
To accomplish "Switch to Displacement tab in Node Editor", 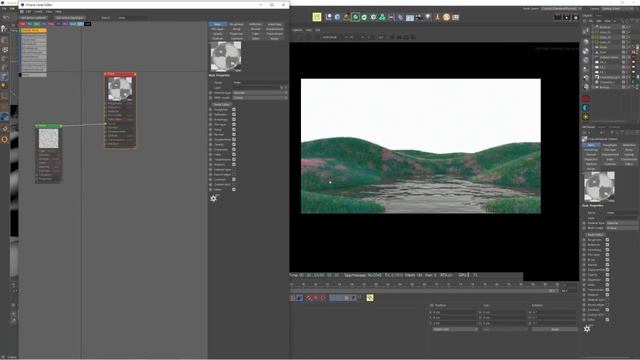I will pyautogui.click(x=274, y=29).
